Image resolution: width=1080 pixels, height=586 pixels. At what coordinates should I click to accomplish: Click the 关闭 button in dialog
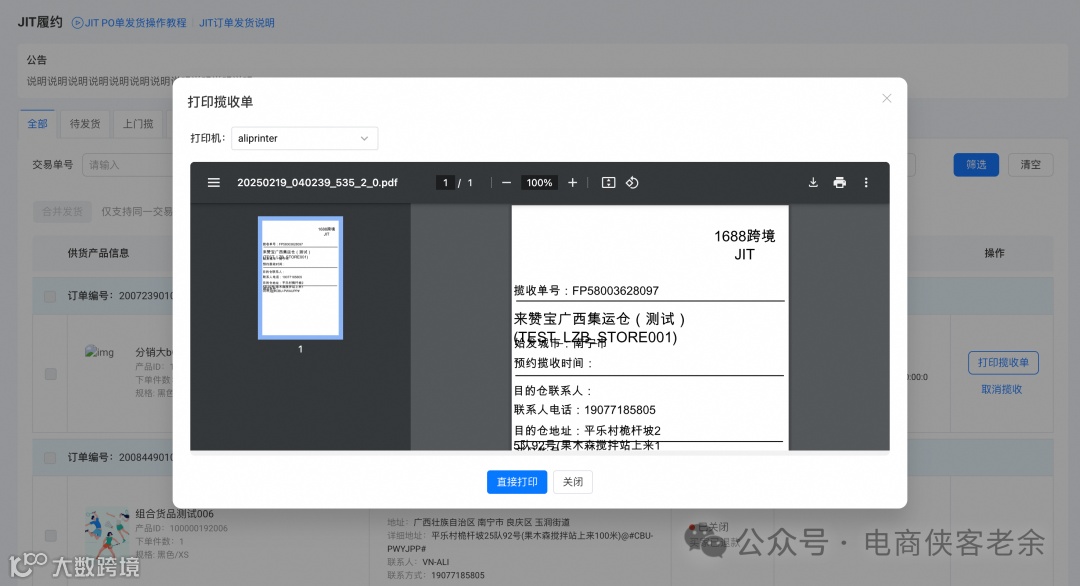pyautogui.click(x=572, y=482)
